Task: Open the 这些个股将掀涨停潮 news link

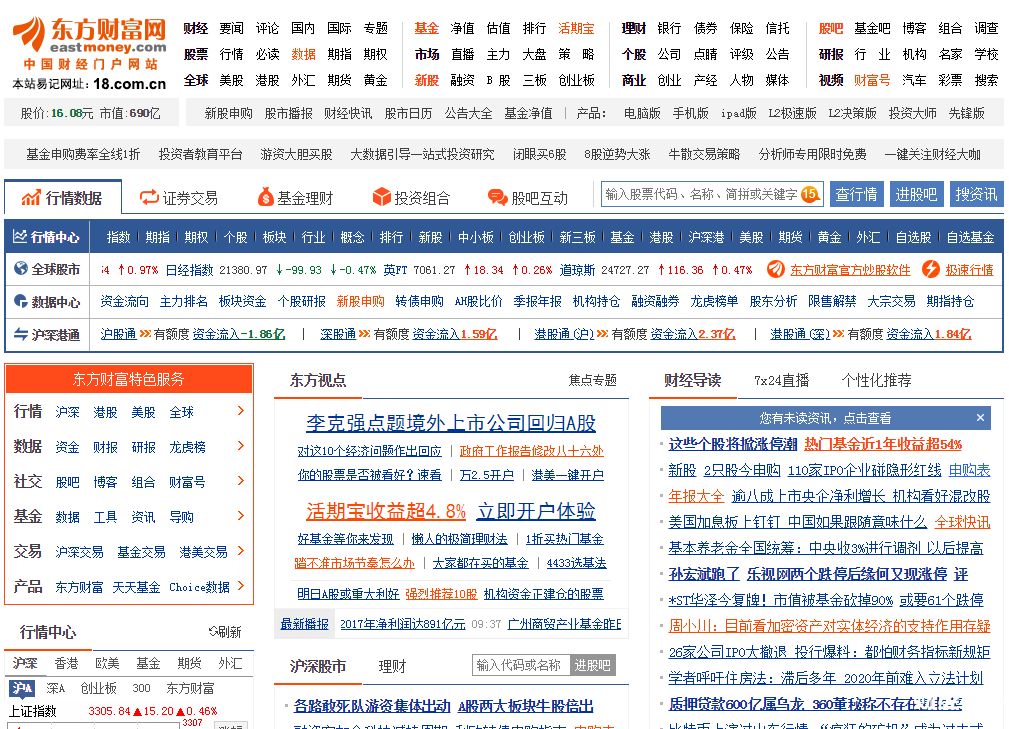Action: (732, 444)
